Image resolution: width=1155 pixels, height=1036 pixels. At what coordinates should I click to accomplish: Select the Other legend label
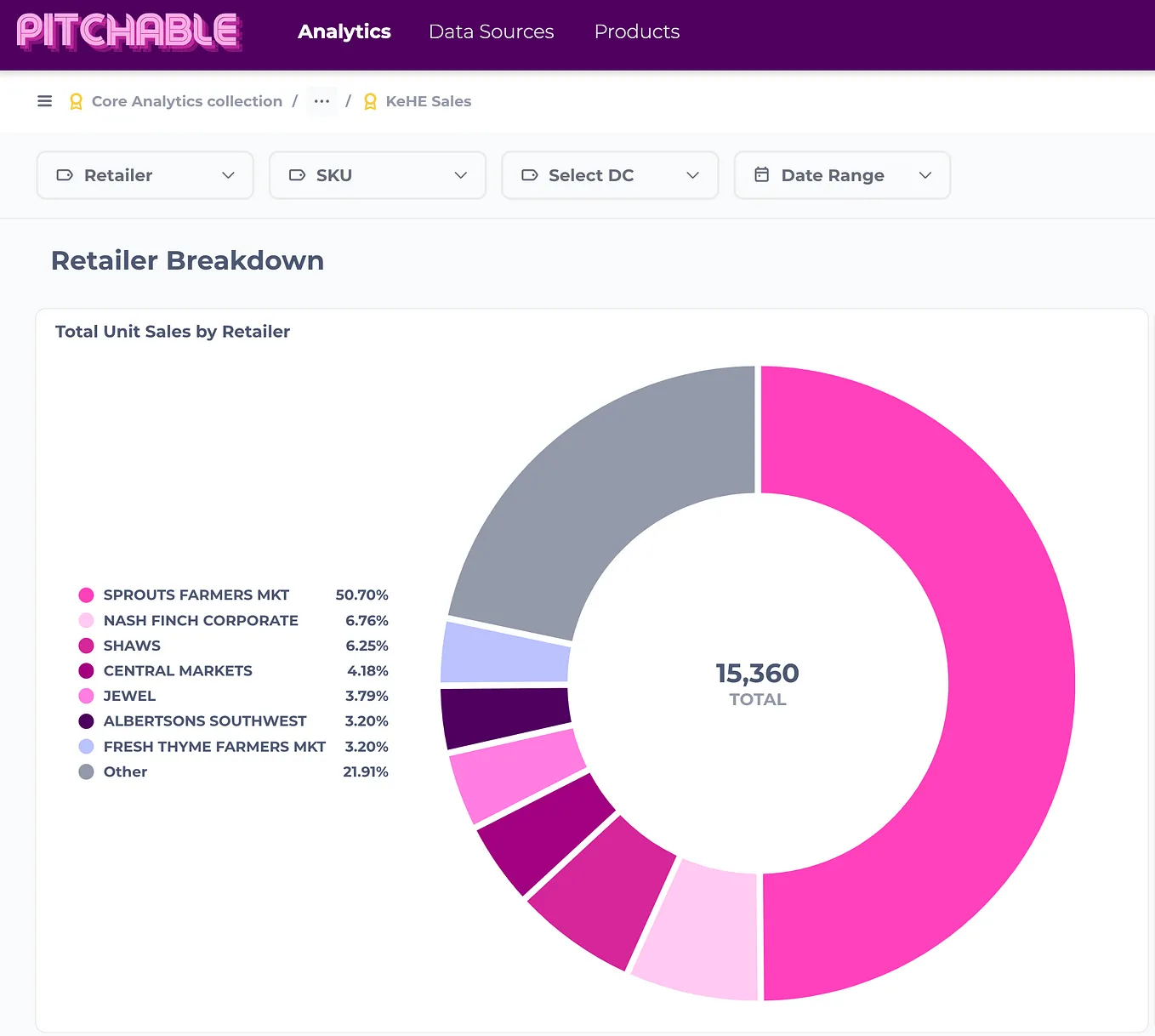[125, 771]
